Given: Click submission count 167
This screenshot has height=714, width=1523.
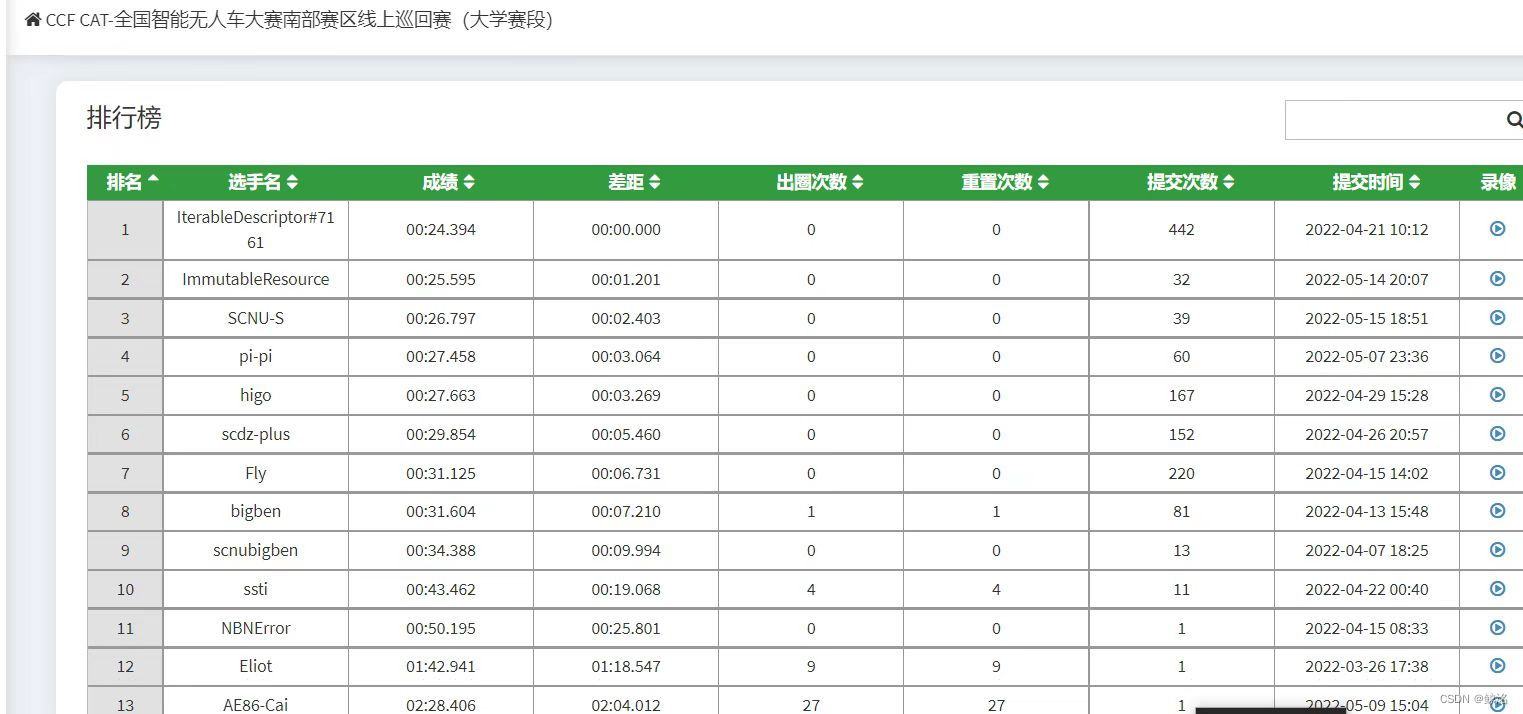Looking at the screenshot, I should click(x=1182, y=395).
